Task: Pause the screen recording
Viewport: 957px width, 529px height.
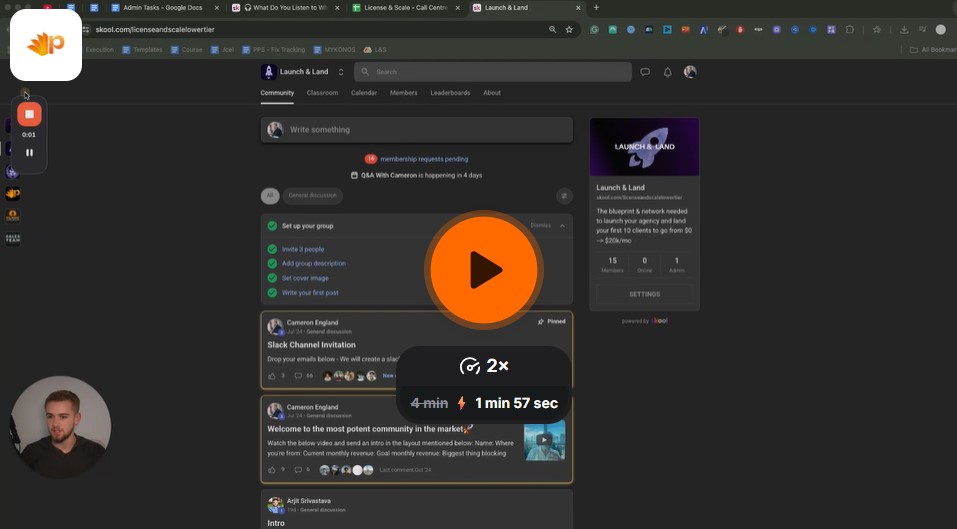Action: pos(29,153)
